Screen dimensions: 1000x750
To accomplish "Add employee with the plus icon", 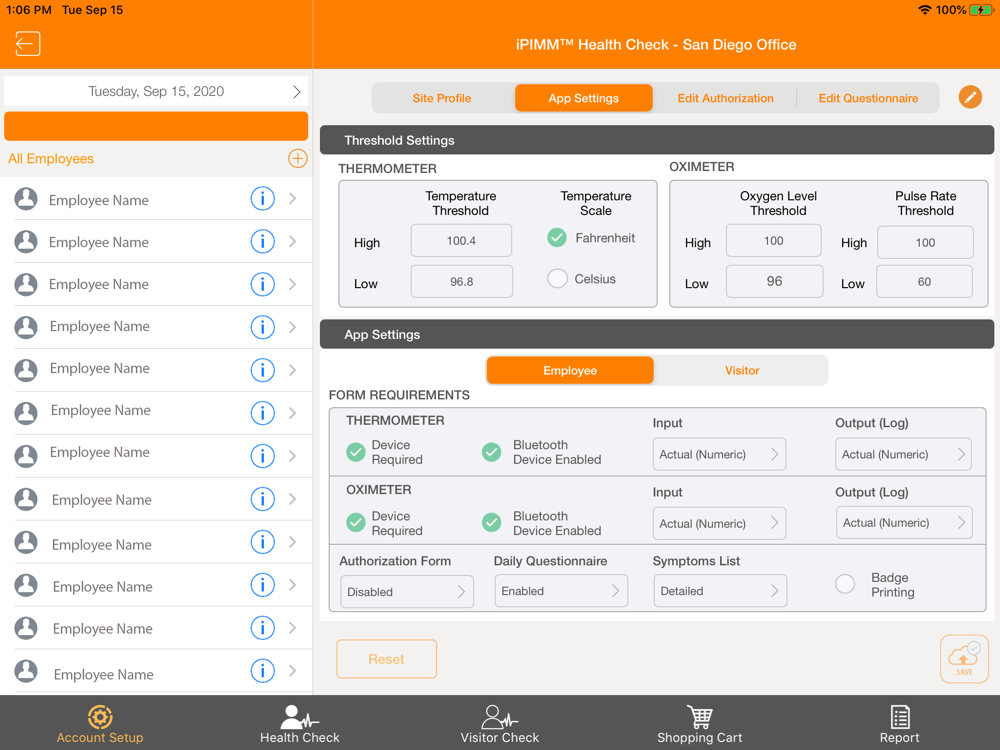I will (297, 158).
